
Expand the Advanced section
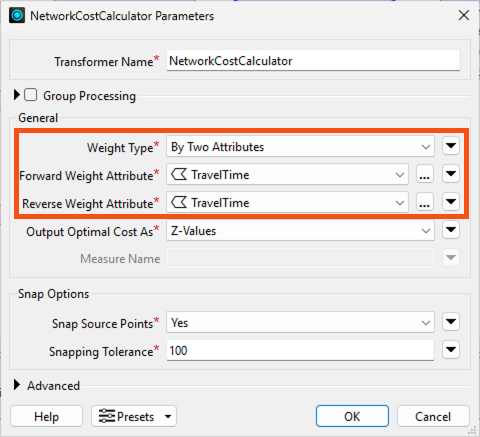[x=17, y=385]
